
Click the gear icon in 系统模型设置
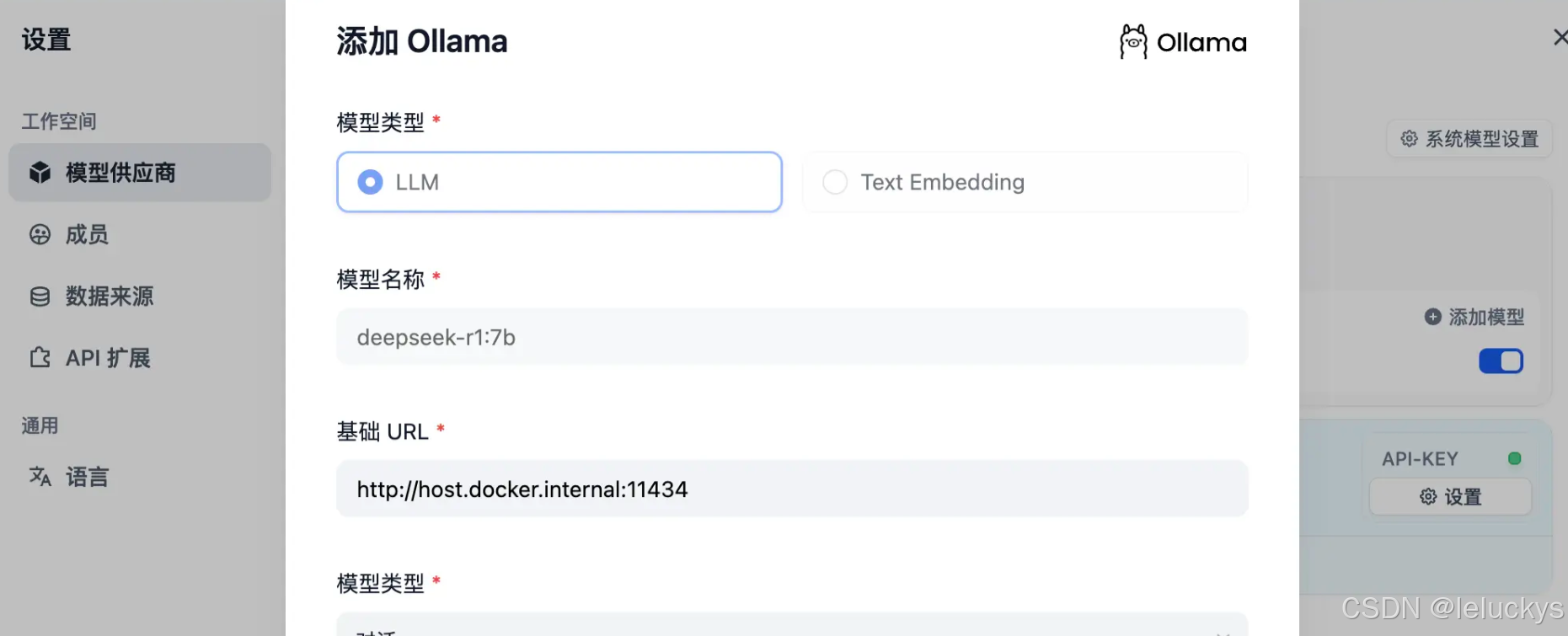(x=1409, y=138)
